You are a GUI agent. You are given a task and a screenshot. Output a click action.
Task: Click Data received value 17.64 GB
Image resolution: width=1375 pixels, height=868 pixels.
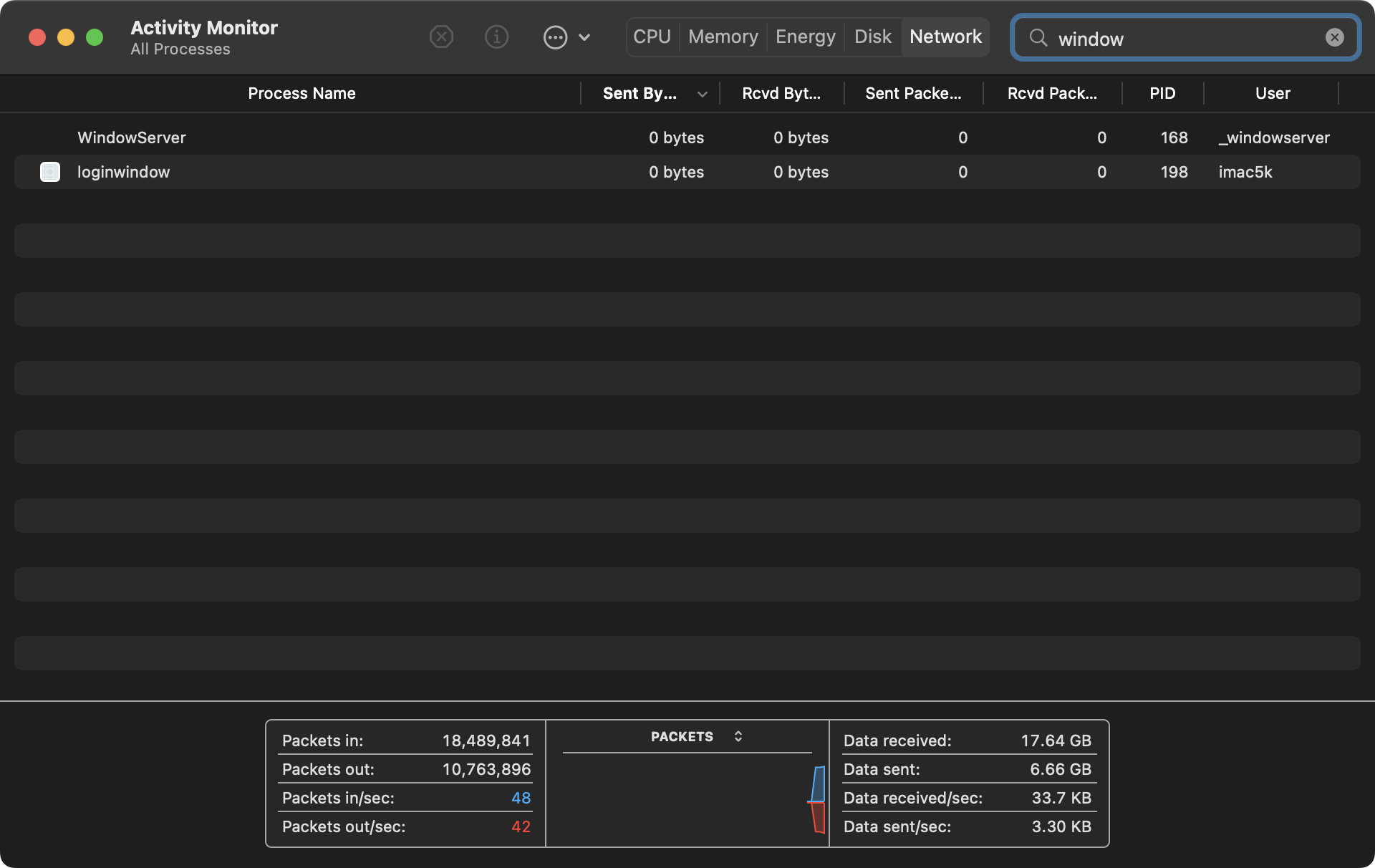point(1056,741)
